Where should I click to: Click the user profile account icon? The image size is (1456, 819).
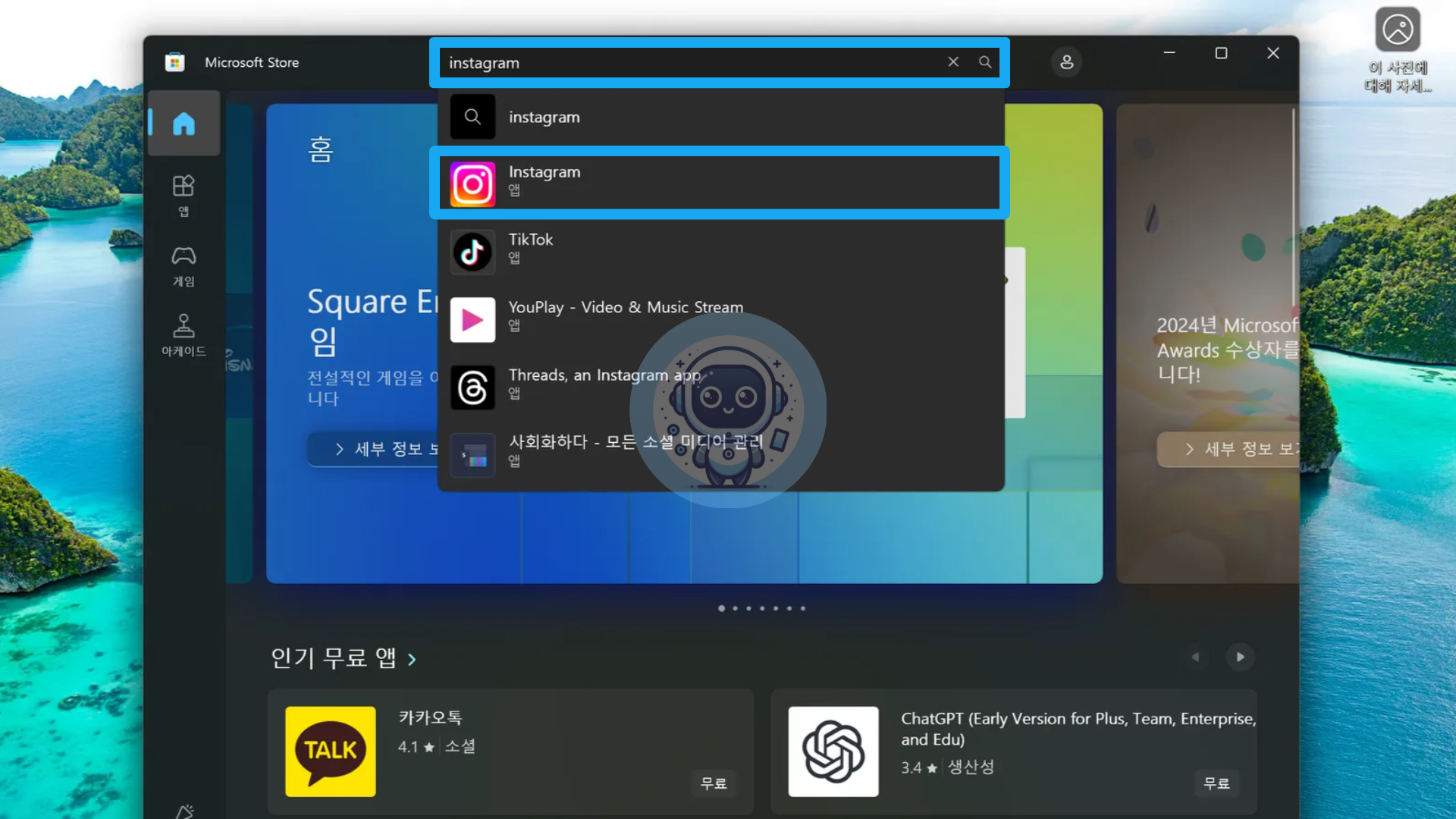pos(1066,62)
